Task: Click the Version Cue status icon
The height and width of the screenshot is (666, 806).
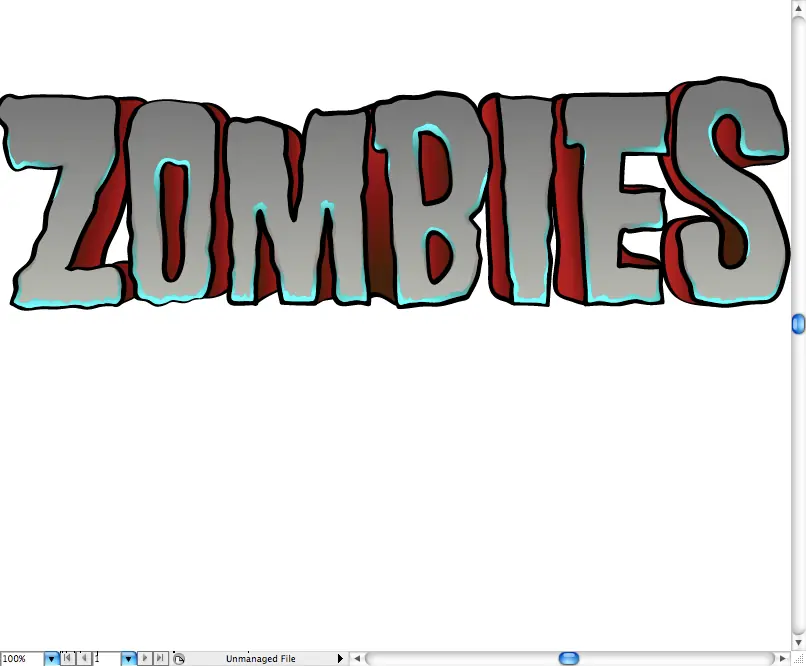Action: (179, 659)
